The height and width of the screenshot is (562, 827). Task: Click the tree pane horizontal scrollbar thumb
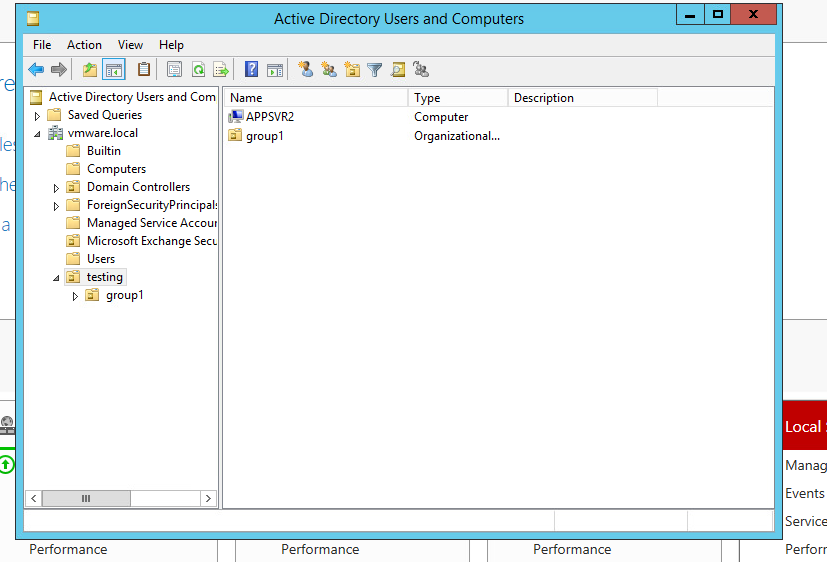coord(86,498)
